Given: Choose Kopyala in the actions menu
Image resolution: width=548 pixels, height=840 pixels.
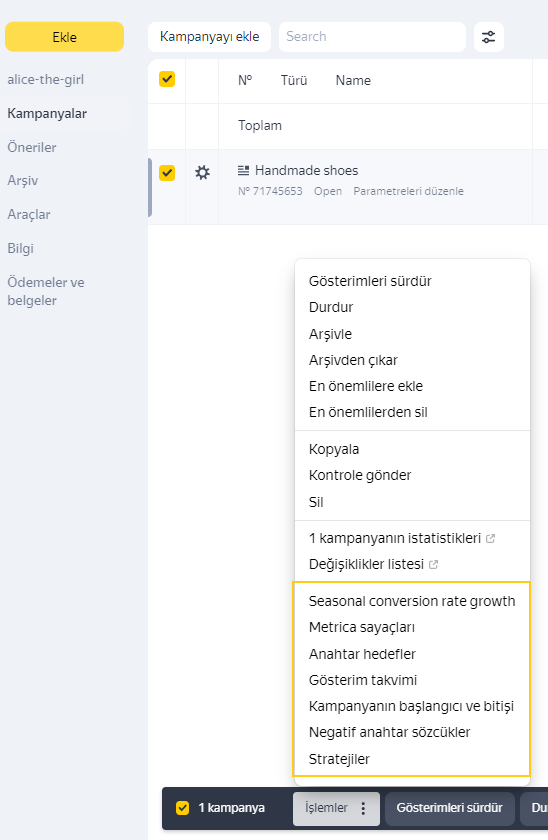Looking at the screenshot, I should tap(334, 449).
